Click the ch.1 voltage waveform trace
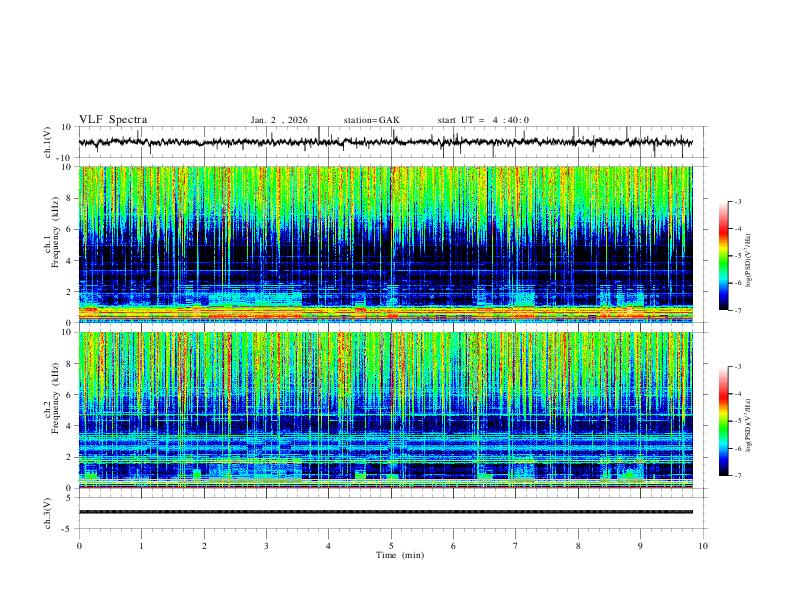Viewport: 792px width, 612px height. [386, 142]
